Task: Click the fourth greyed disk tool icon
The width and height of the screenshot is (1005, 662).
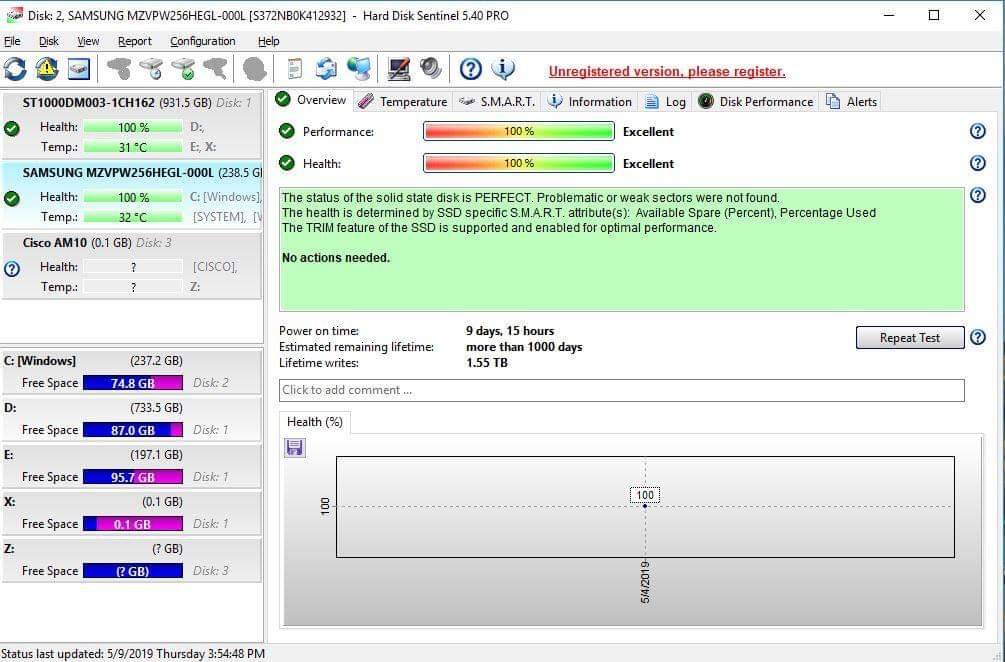Action: 215,69
